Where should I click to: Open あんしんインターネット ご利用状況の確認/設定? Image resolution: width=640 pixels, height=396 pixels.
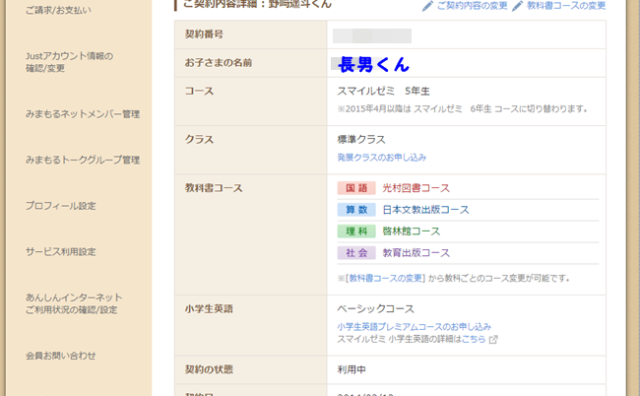[74, 303]
